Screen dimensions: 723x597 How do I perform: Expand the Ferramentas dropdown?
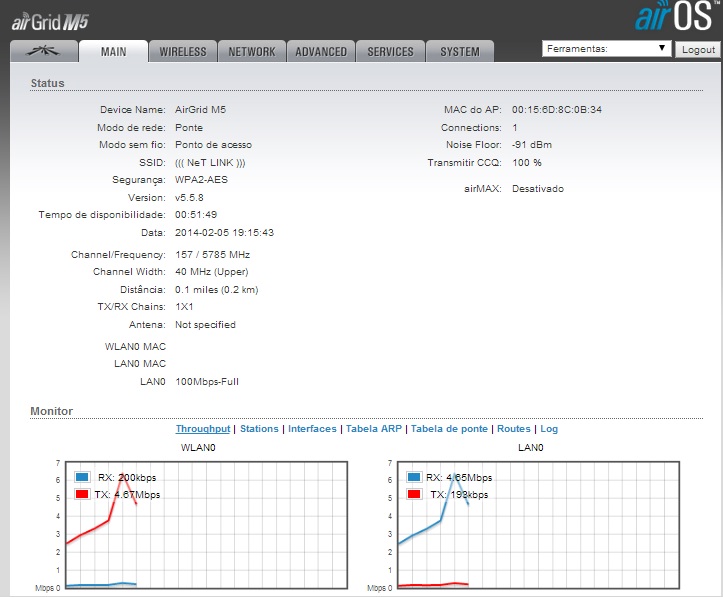pos(606,48)
